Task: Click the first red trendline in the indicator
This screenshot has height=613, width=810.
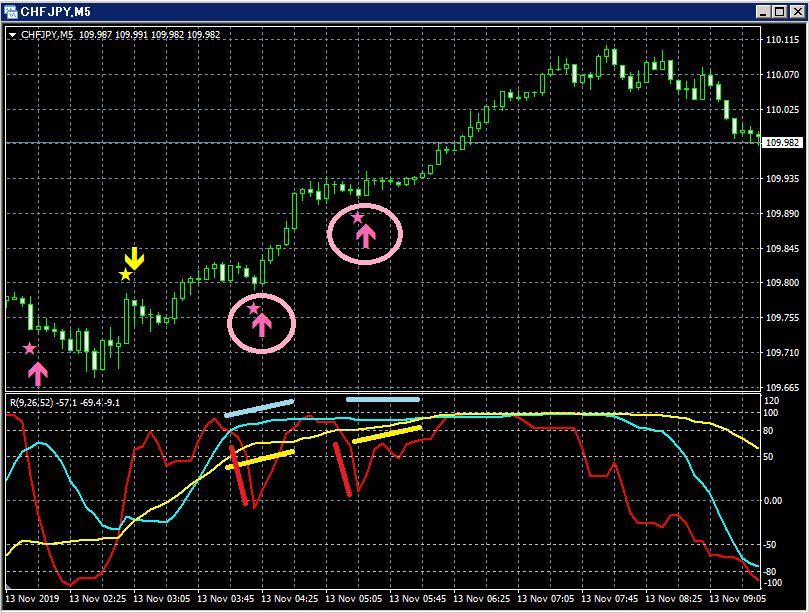Action: point(239,476)
